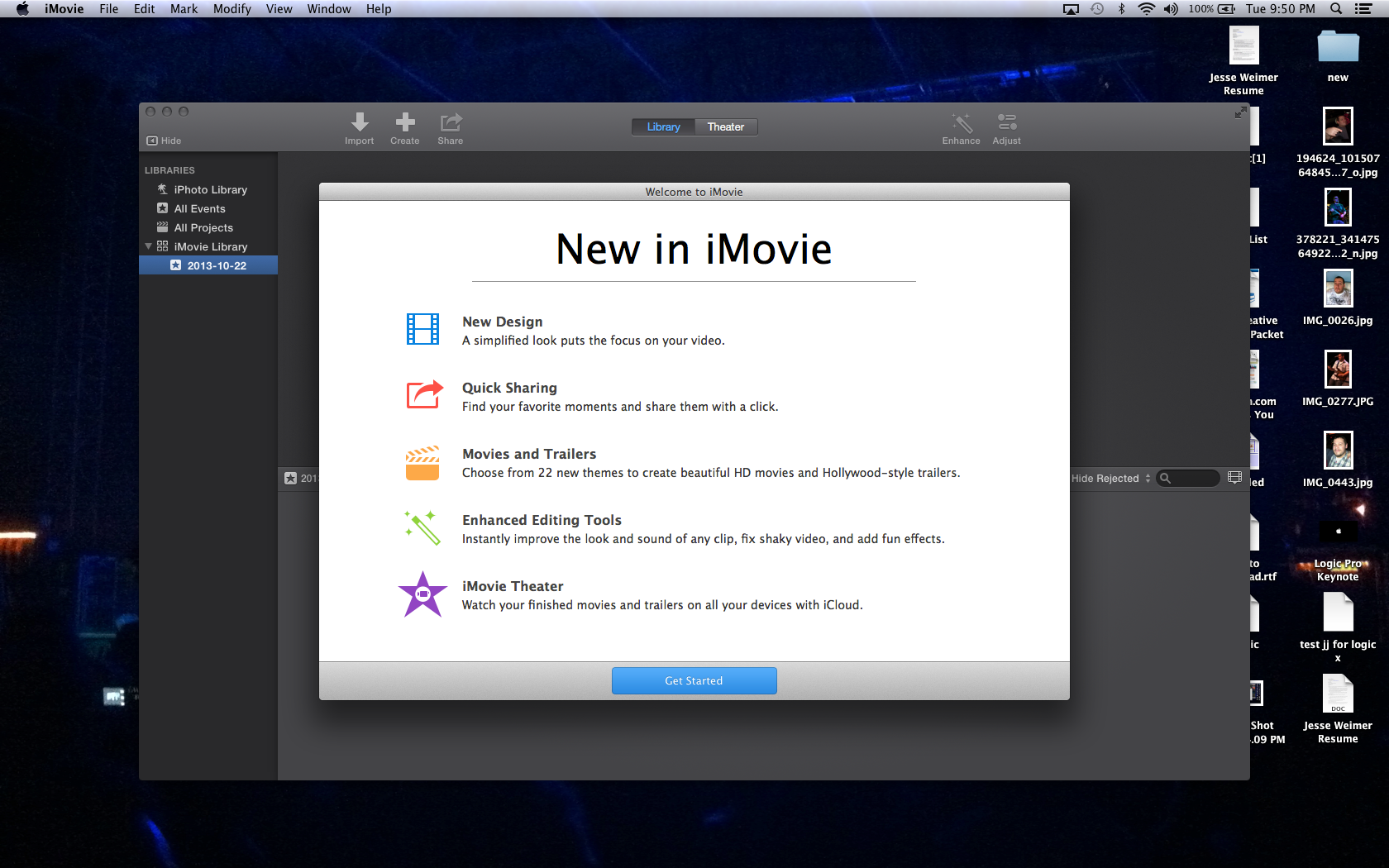
Task: Open the Help menu
Action: (x=379, y=9)
